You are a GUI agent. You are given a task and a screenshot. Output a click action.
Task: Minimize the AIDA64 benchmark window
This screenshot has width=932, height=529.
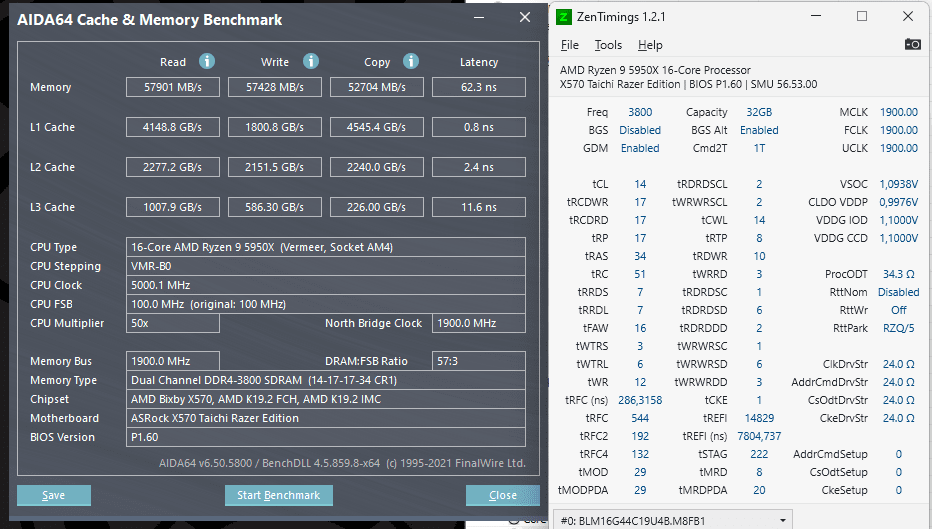pos(479,18)
